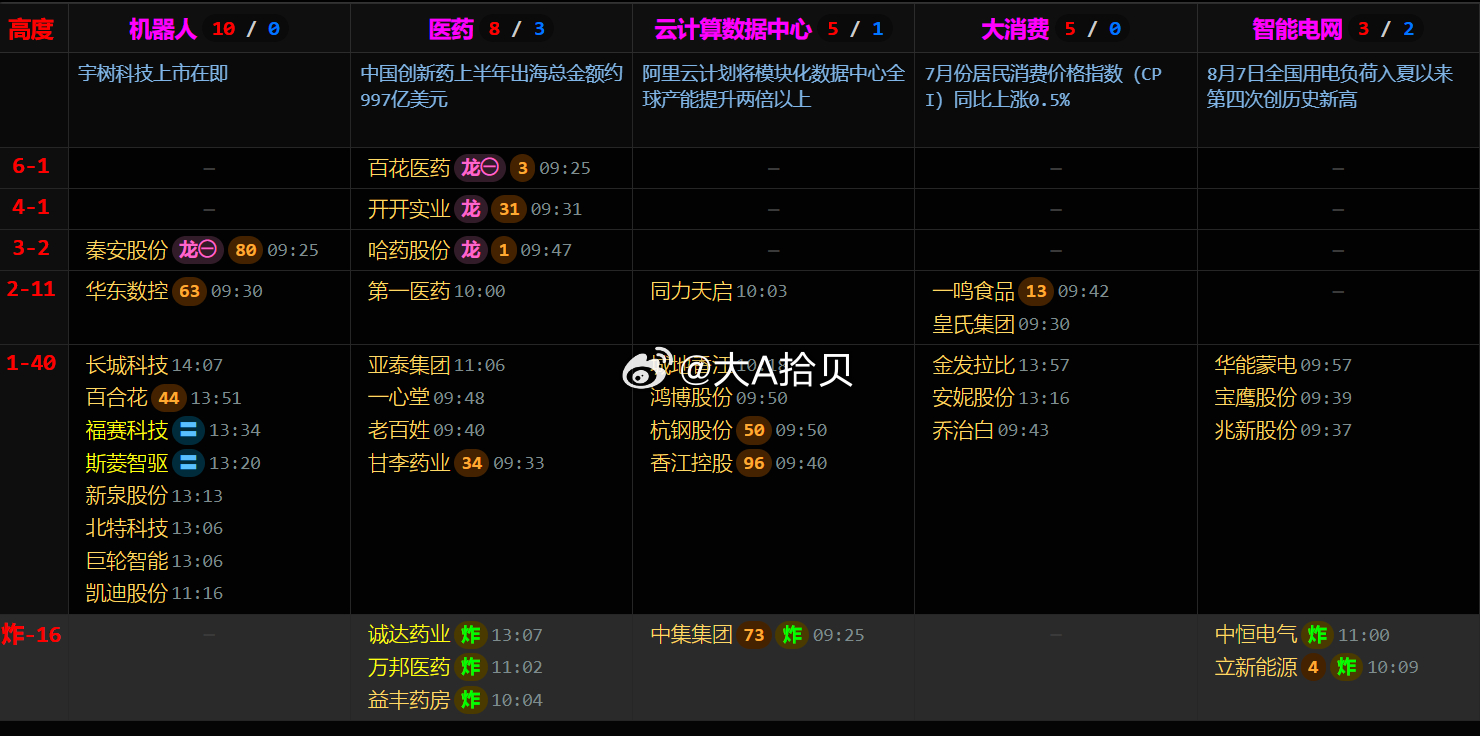Click the 炸 badge next to 立新能源
Viewport: 1480px width, 736px height.
coord(1347,667)
